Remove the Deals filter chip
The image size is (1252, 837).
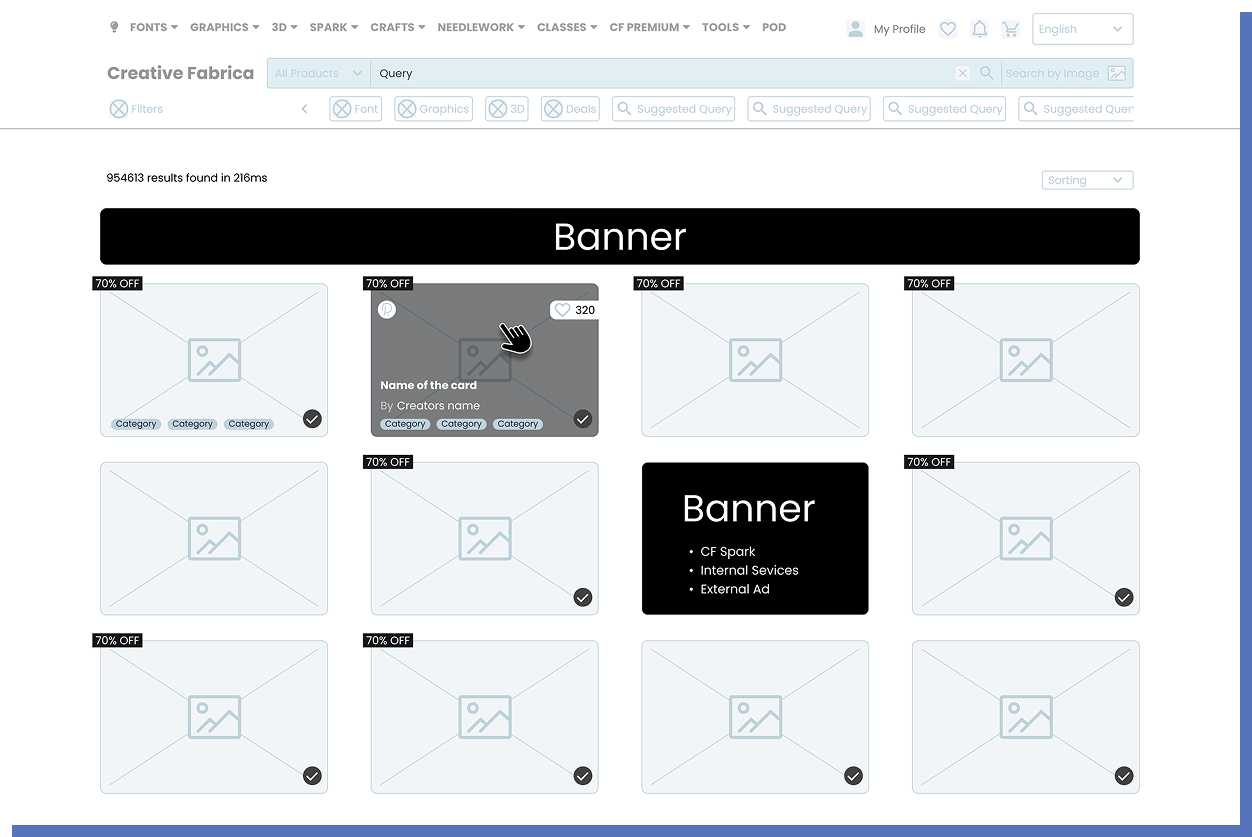click(x=555, y=108)
